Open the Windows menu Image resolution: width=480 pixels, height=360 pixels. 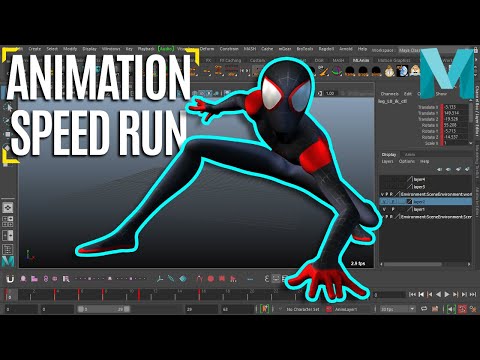[111, 49]
